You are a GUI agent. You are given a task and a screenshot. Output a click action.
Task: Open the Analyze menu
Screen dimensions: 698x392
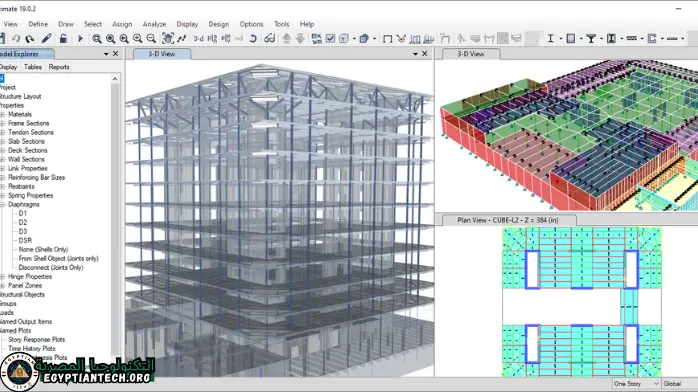pyautogui.click(x=154, y=24)
